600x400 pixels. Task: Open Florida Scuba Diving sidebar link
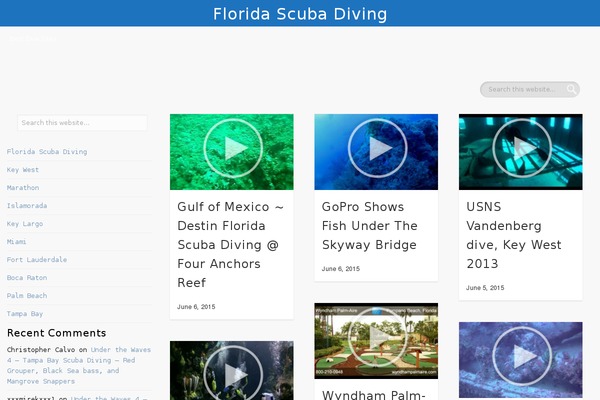pyautogui.click(x=47, y=152)
